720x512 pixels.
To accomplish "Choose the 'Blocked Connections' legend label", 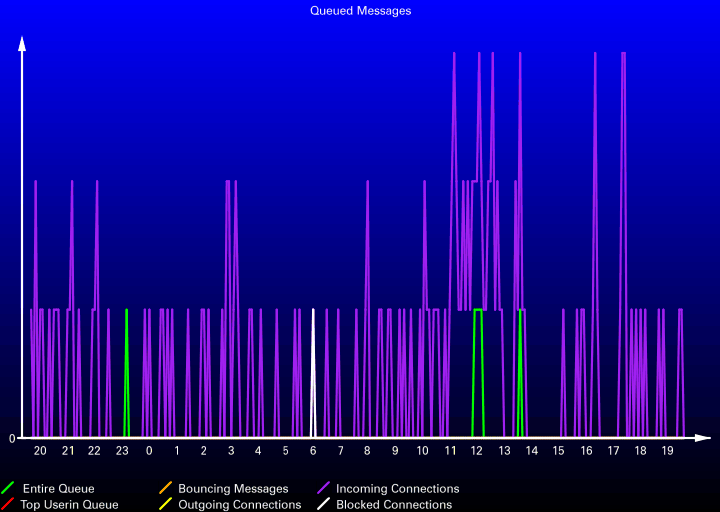I will pyautogui.click(x=394, y=505).
